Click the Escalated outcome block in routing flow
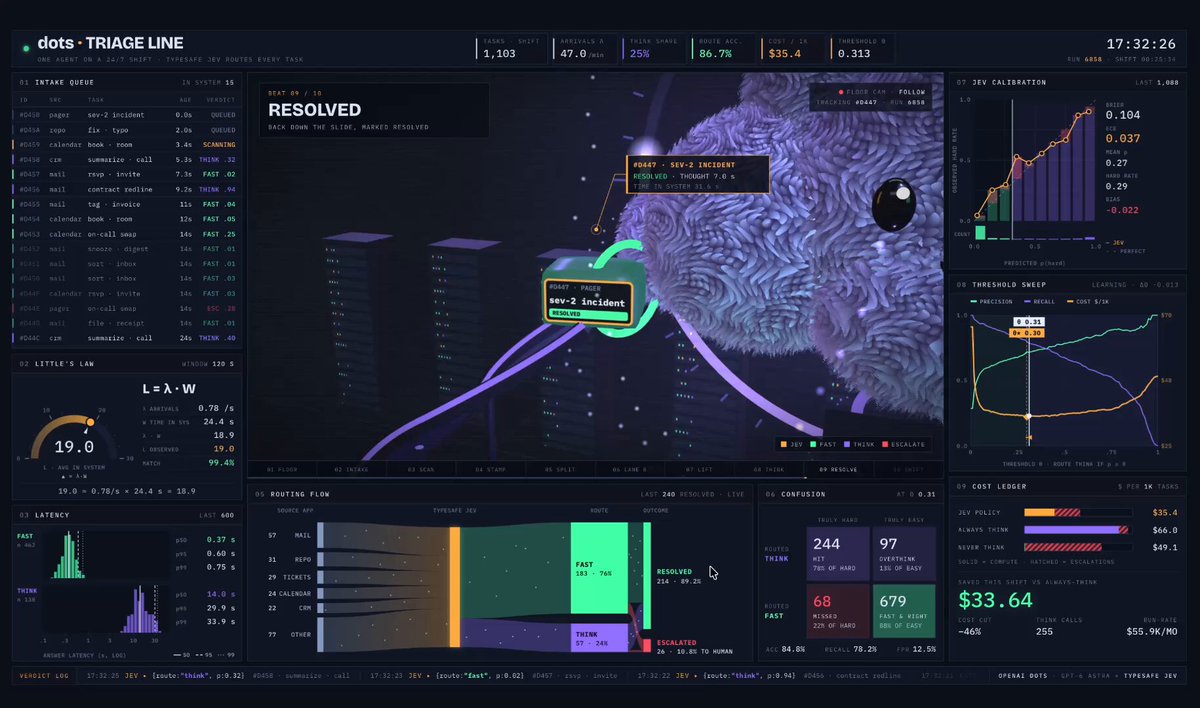This screenshot has width=1200, height=708. coord(647,646)
